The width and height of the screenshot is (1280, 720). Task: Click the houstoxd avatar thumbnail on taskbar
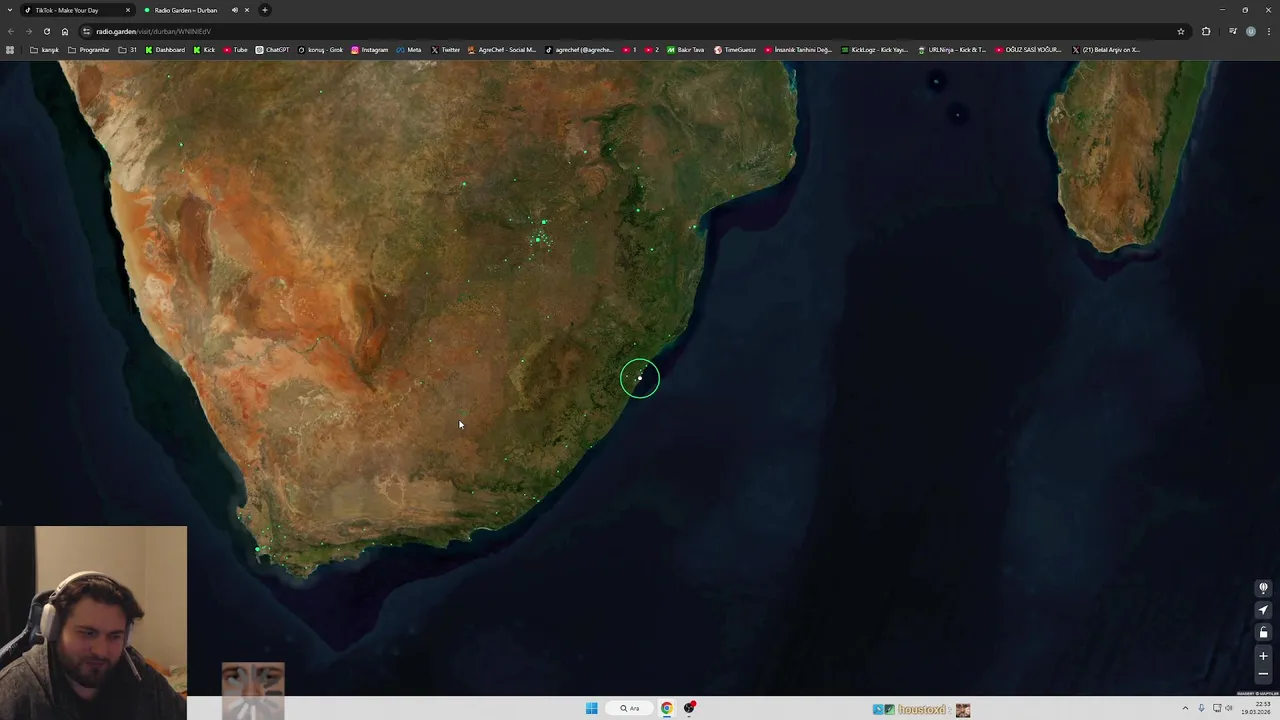point(963,710)
